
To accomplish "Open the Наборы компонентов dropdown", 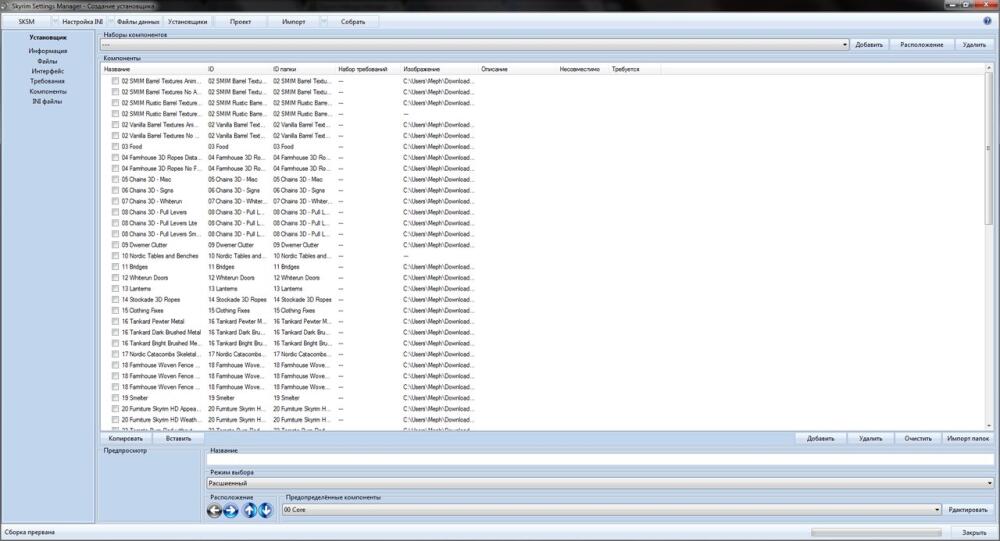I will click(x=474, y=45).
